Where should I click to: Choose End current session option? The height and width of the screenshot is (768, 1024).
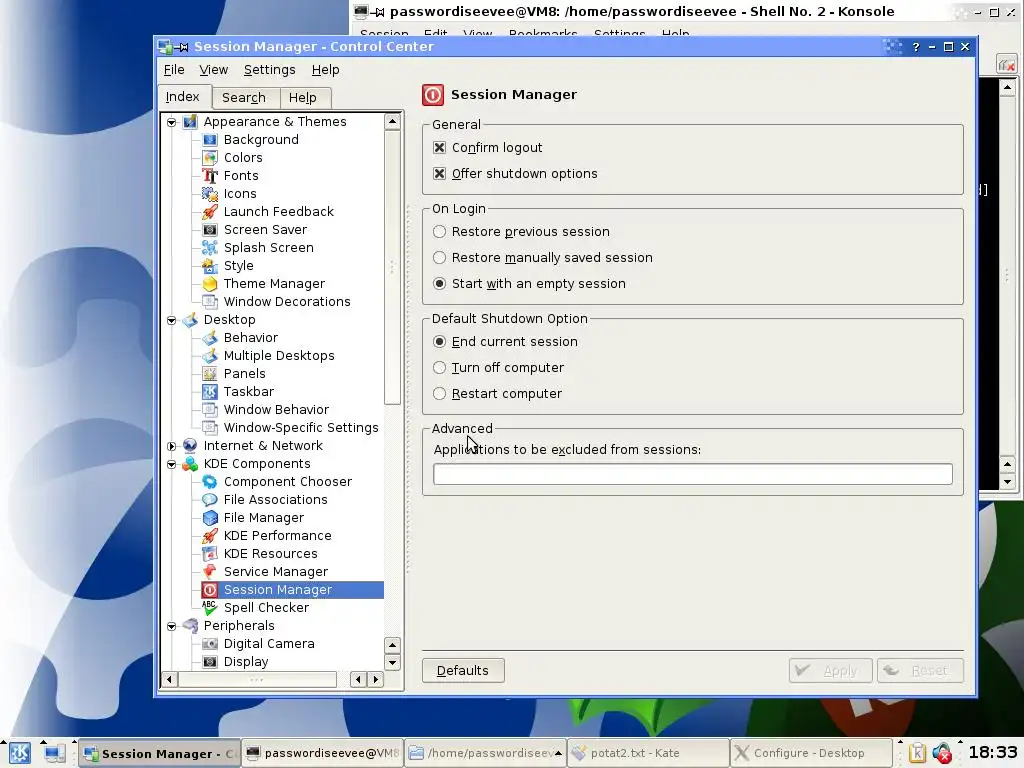440,342
